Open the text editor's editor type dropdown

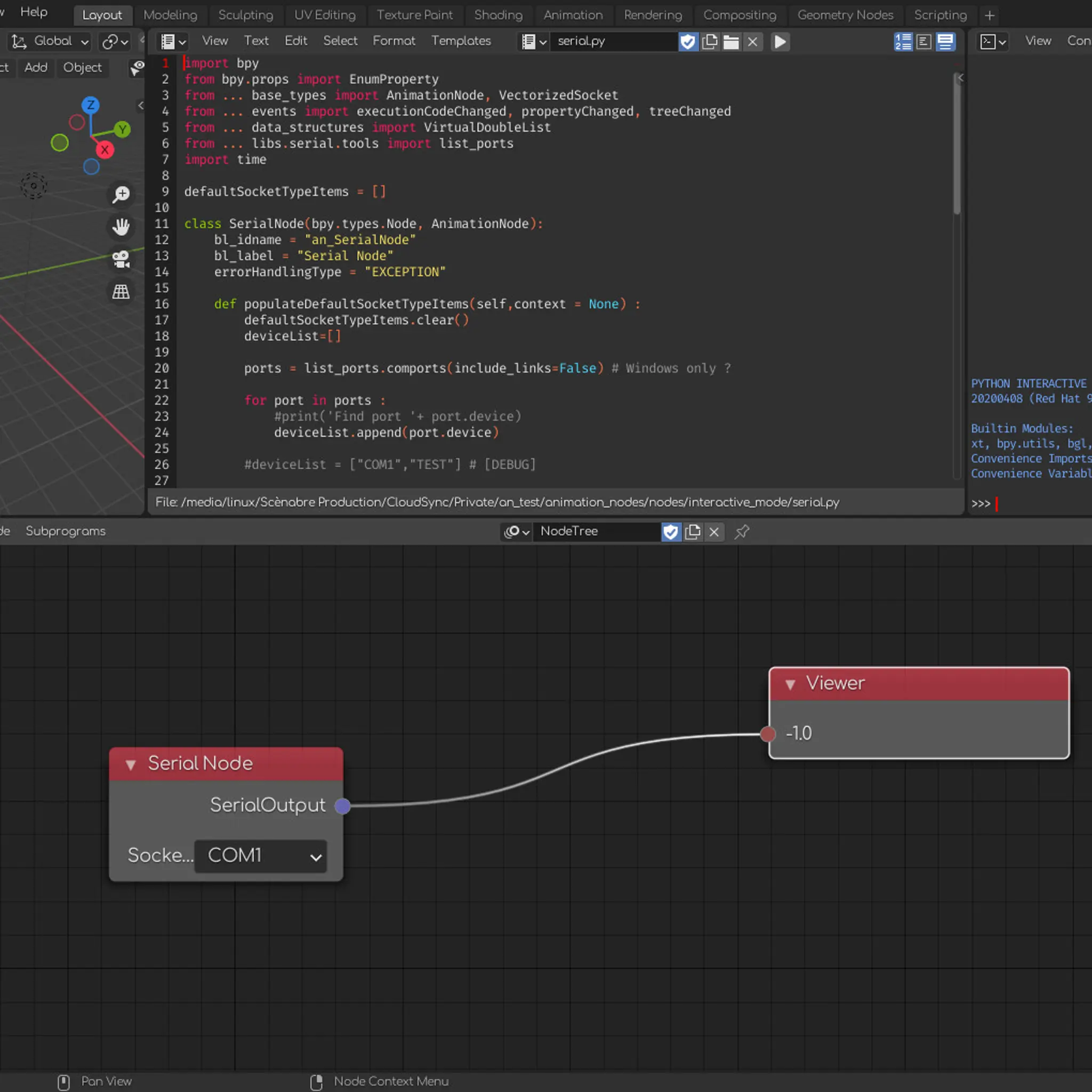tap(173, 41)
